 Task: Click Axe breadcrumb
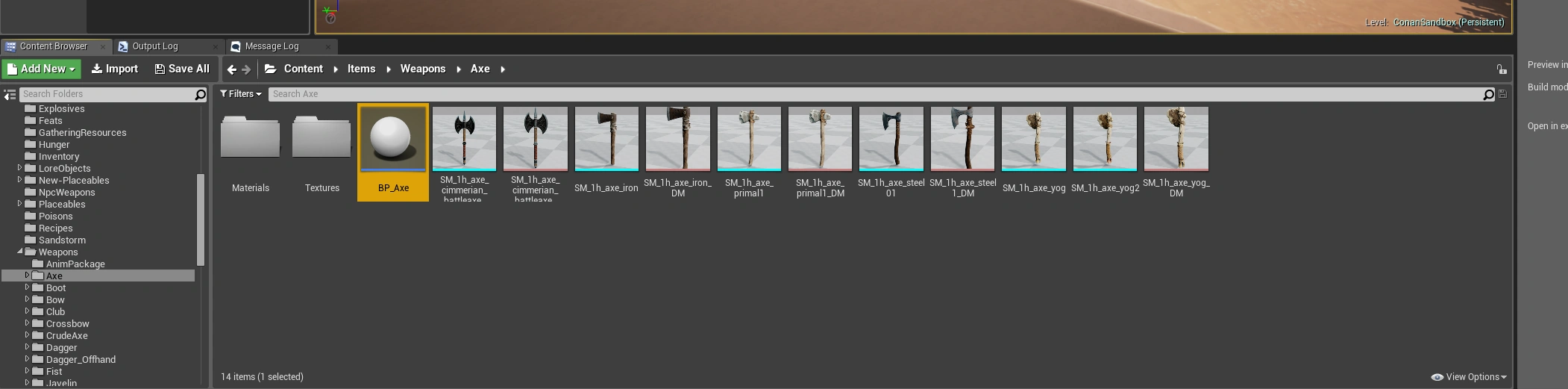(480, 69)
